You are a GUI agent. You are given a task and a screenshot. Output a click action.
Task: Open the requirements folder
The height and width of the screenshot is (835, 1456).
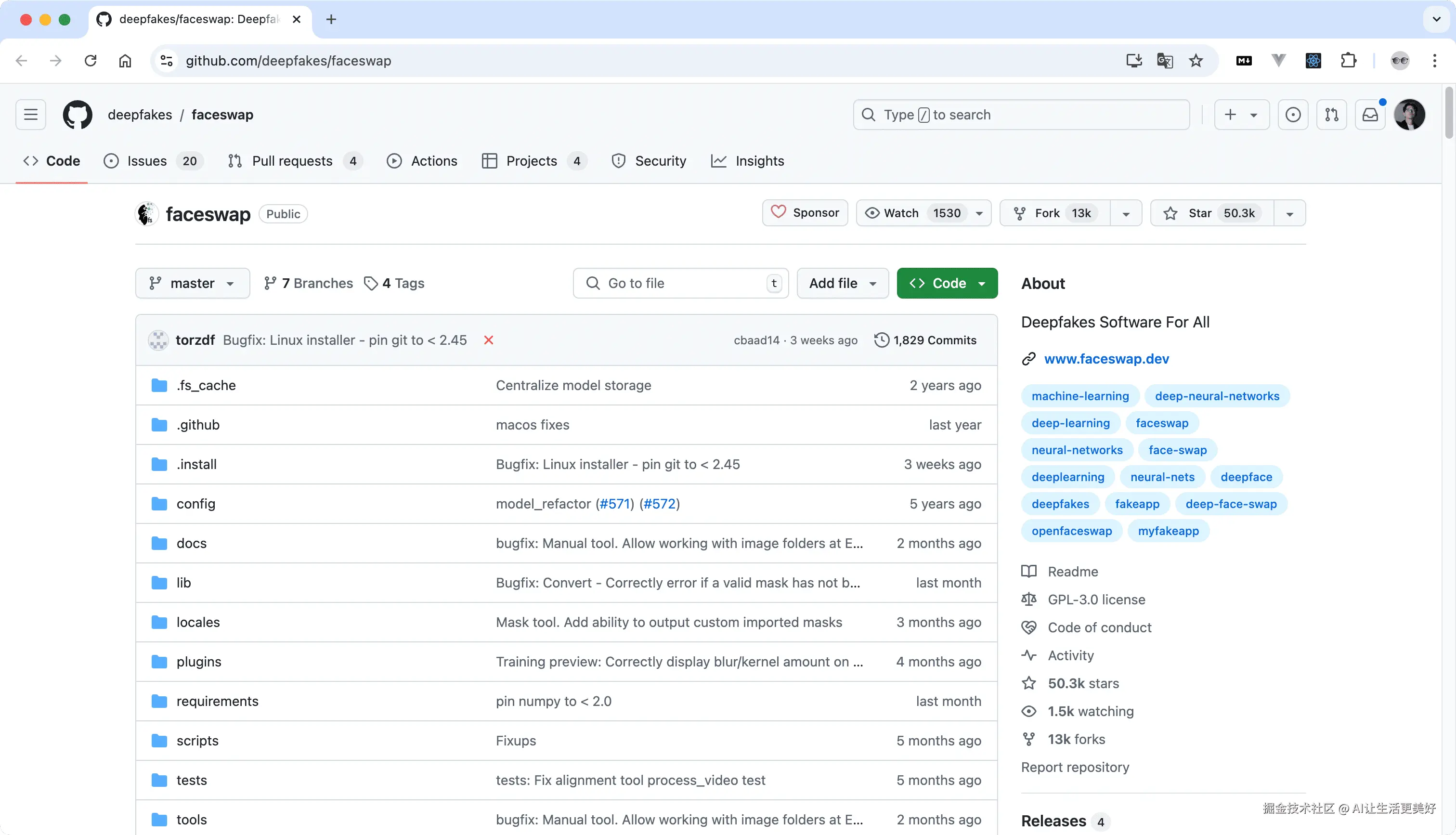click(x=217, y=702)
